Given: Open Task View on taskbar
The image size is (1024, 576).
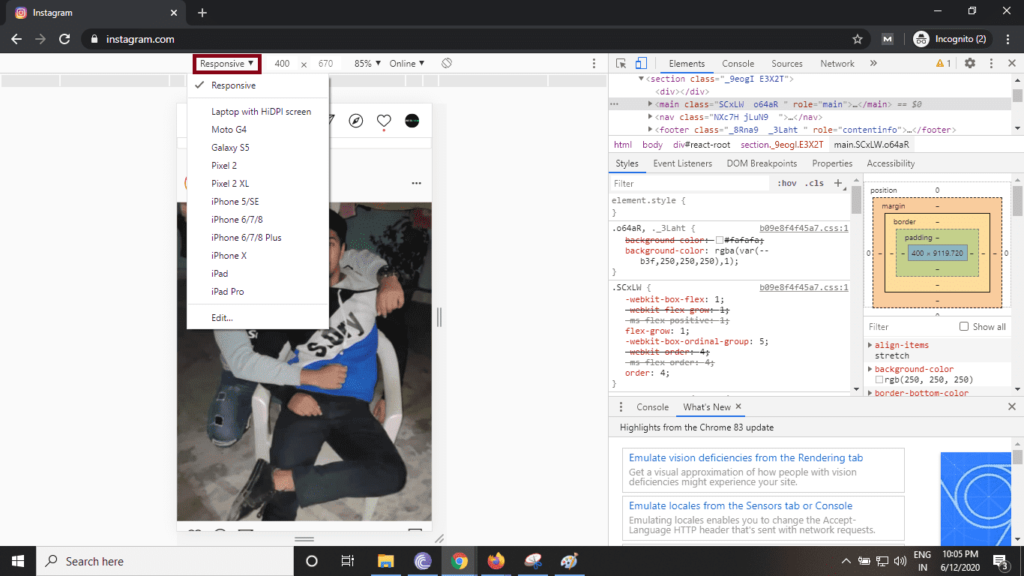Looking at the screenshot, I should click(x=347, y=561).
